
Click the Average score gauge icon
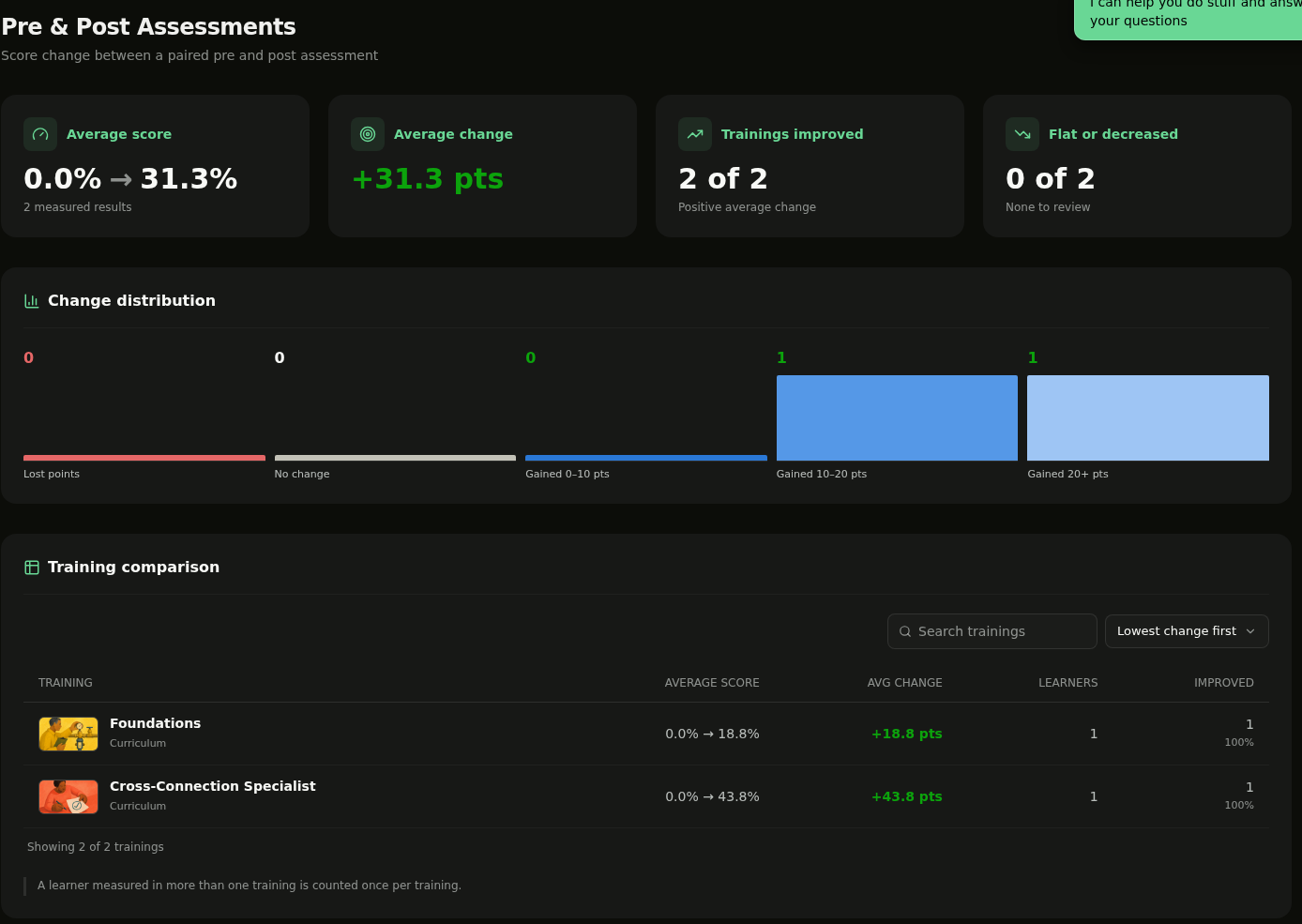pos(40,134)
